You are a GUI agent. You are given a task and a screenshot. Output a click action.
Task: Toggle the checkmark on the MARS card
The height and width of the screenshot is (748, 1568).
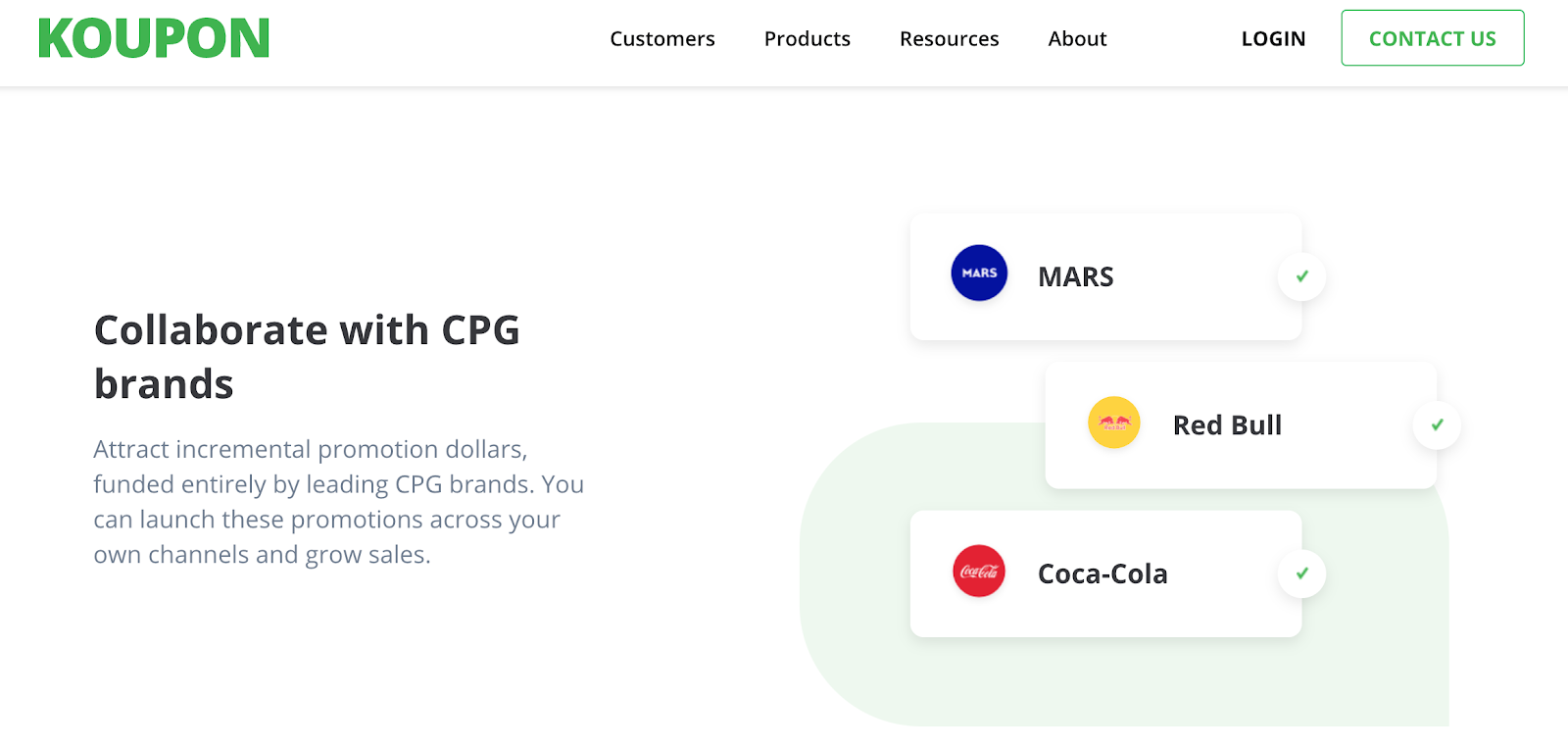1301,276
